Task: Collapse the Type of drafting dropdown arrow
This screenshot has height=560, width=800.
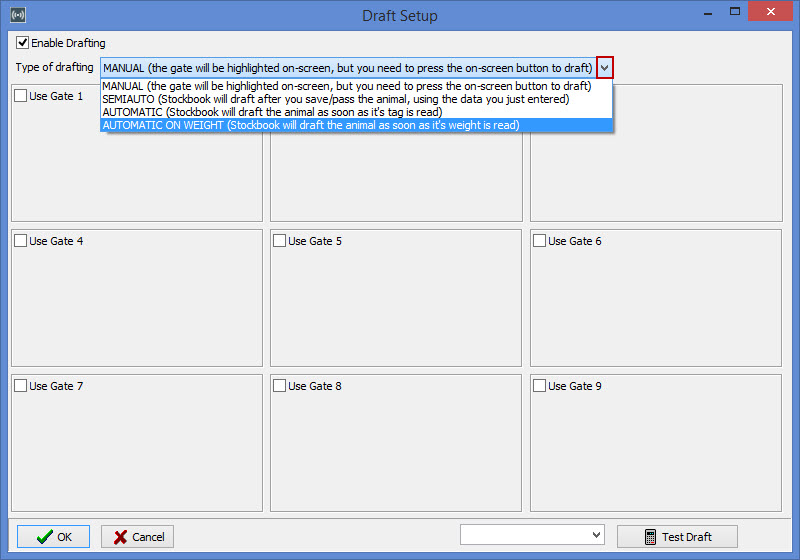Action: coord(605,68)
